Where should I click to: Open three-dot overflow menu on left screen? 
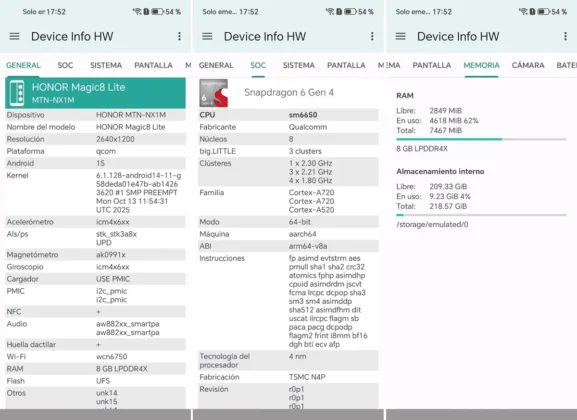click(x=179, y=36)
